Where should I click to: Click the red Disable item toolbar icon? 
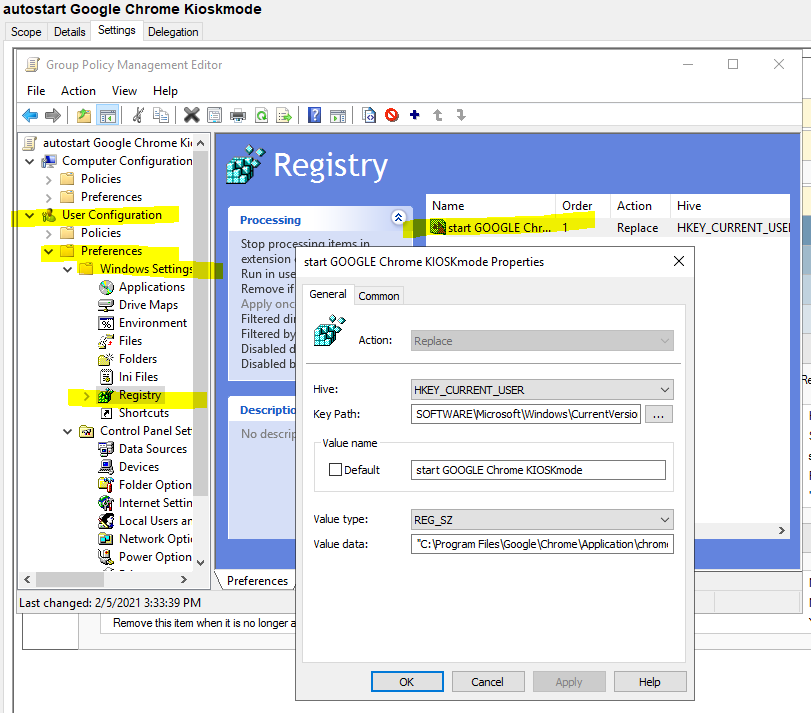coord(392,115)
